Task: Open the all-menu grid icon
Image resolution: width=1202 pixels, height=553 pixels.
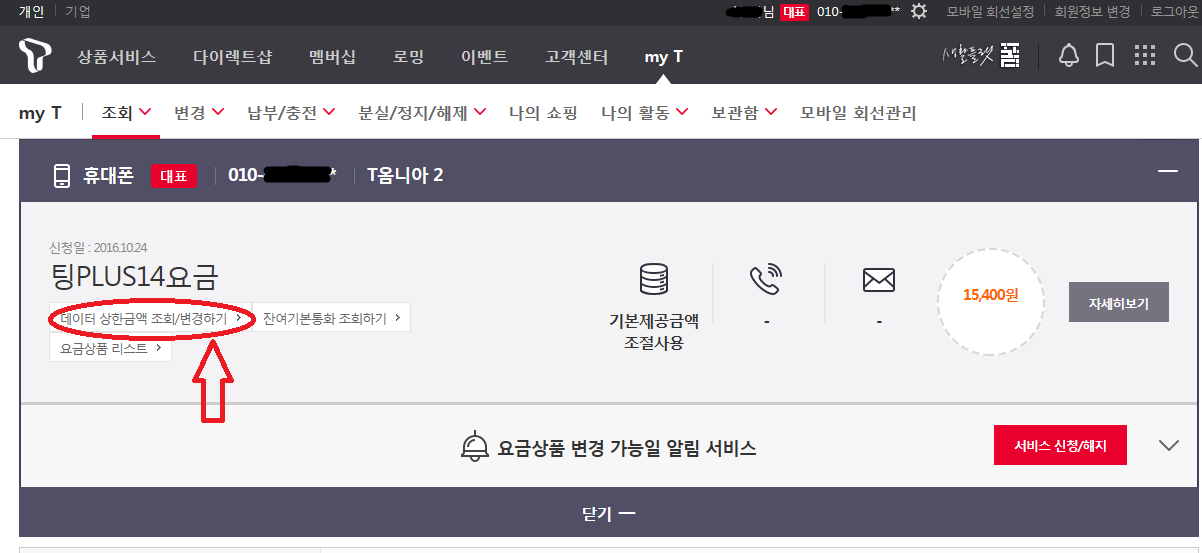Action: [x=1145, y=56]
